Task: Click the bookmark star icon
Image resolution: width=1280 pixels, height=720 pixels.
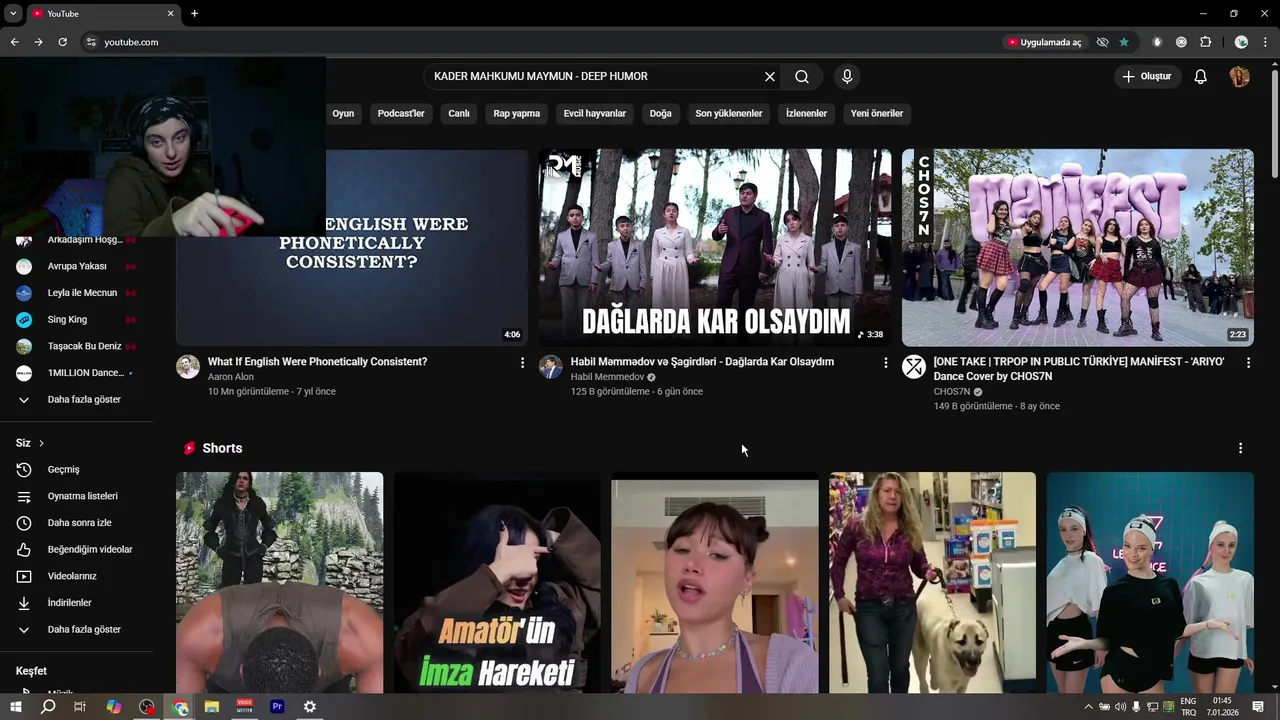Action: point(1124,42)
